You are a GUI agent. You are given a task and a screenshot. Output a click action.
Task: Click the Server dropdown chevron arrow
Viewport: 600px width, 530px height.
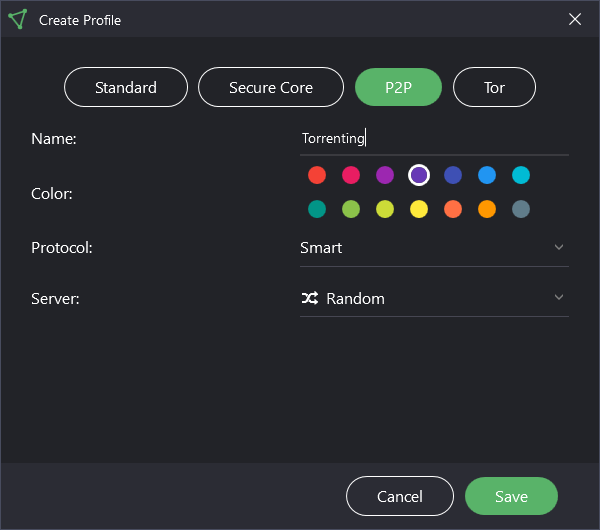[559, 297]
